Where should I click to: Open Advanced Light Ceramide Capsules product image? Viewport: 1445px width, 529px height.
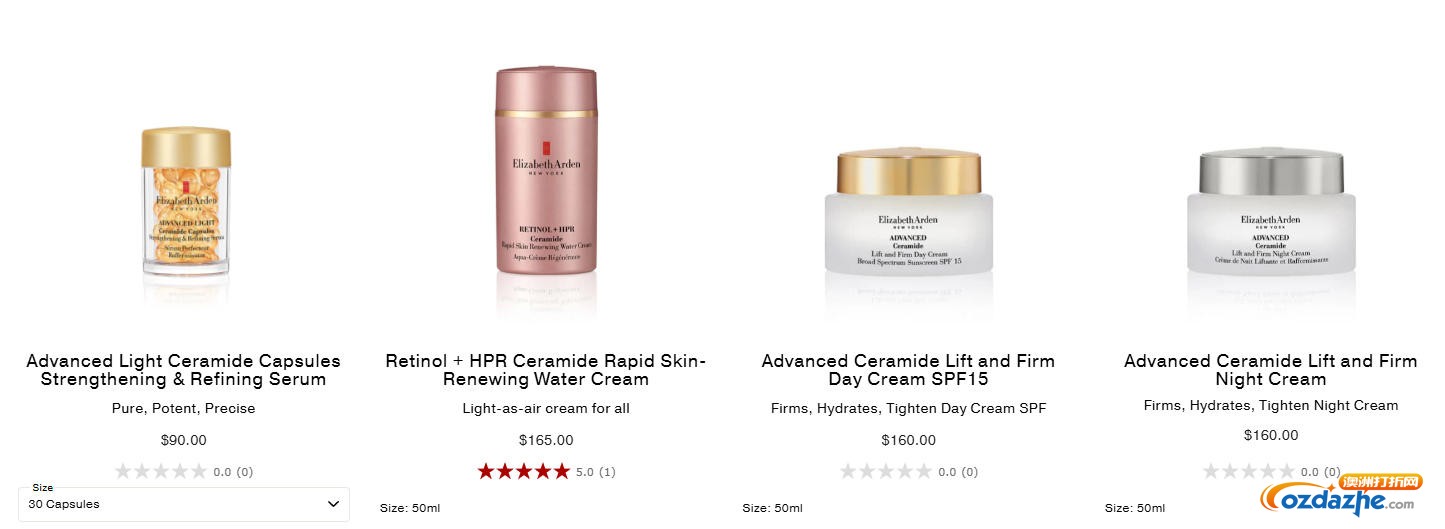click(185, 202)
